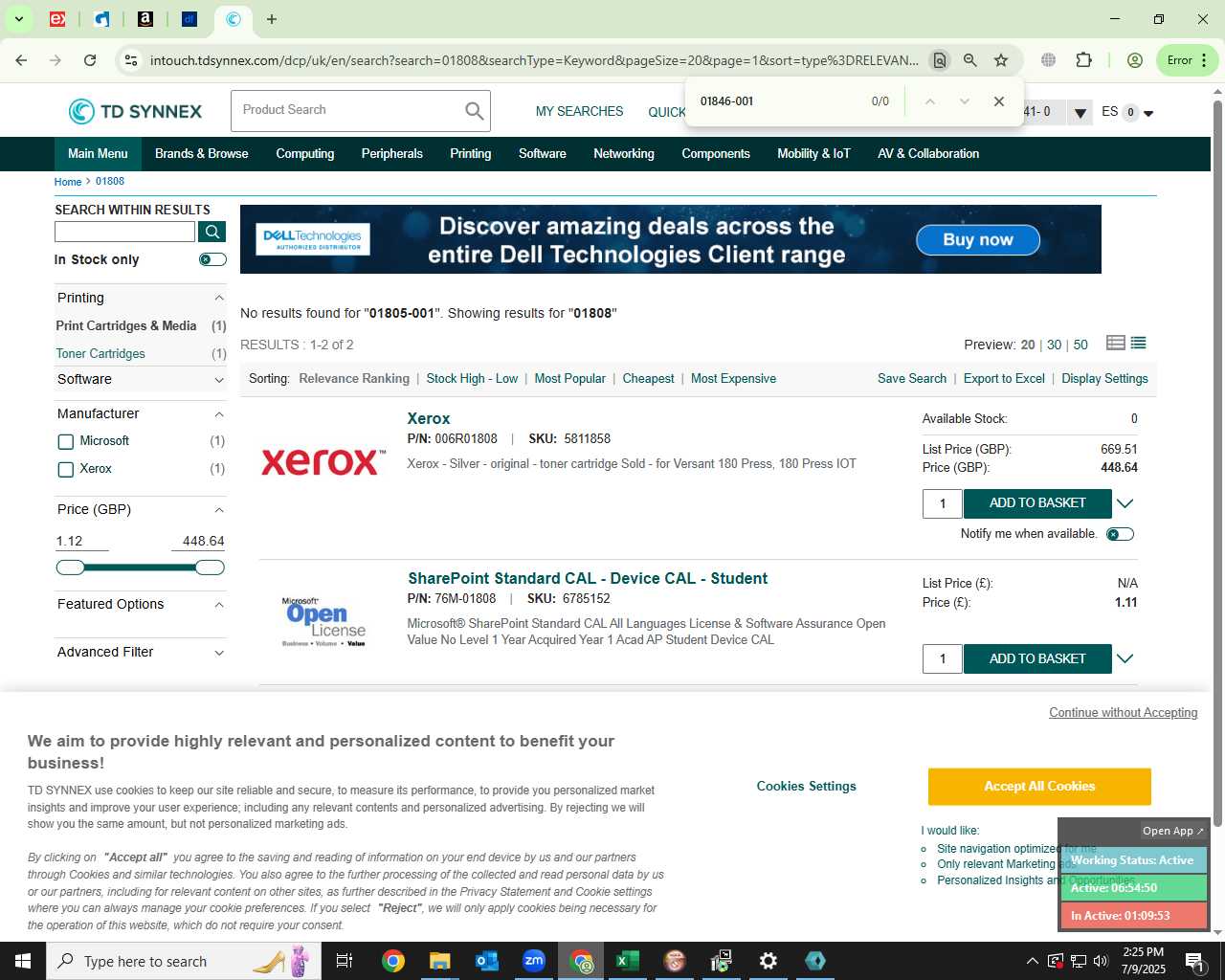Open Chrome profile avatar icon

coord(1135,60)
